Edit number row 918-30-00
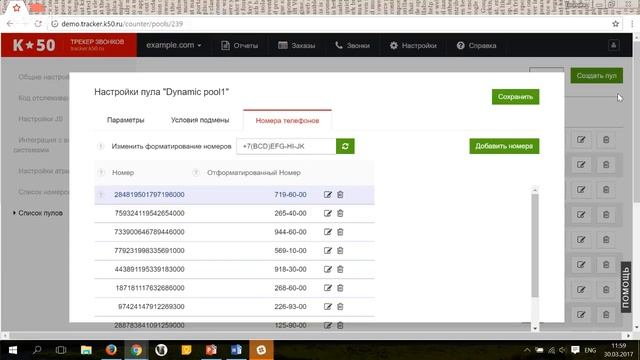Image resolution: width=640 pixels, height=360 pixels. 327,269
